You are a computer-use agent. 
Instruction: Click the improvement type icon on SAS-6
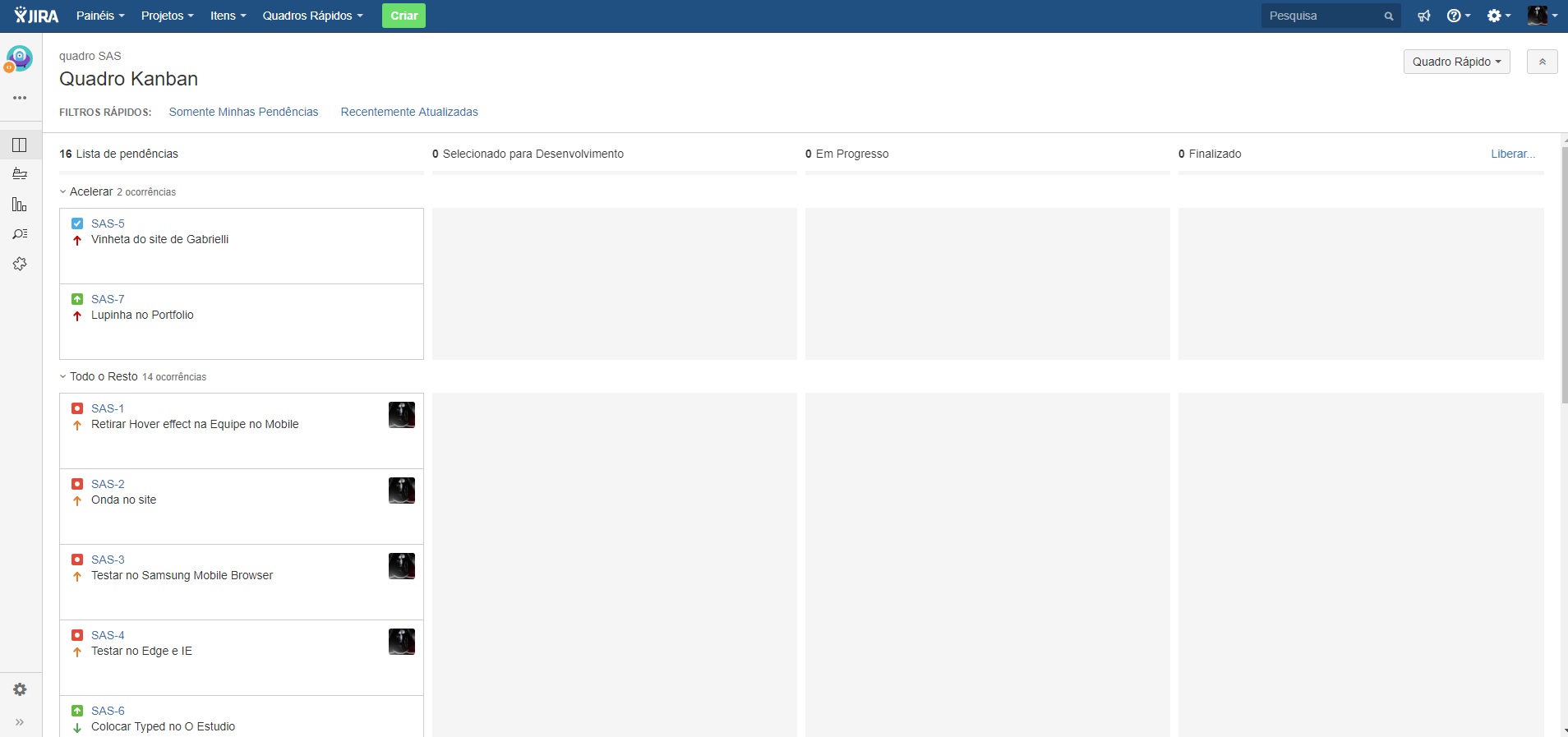[77, 711]
